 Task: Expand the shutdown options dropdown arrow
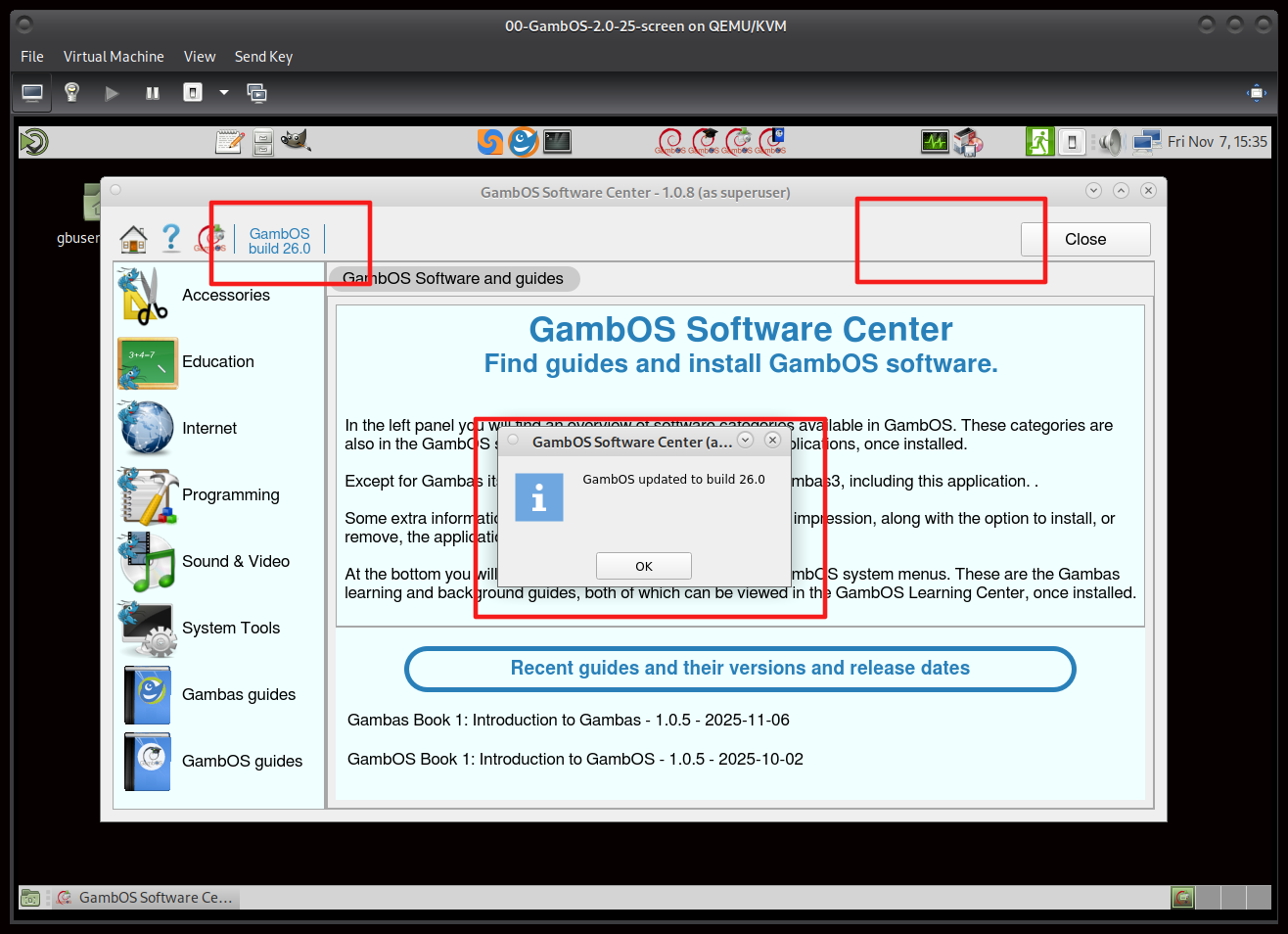click(x=224, y=93)
